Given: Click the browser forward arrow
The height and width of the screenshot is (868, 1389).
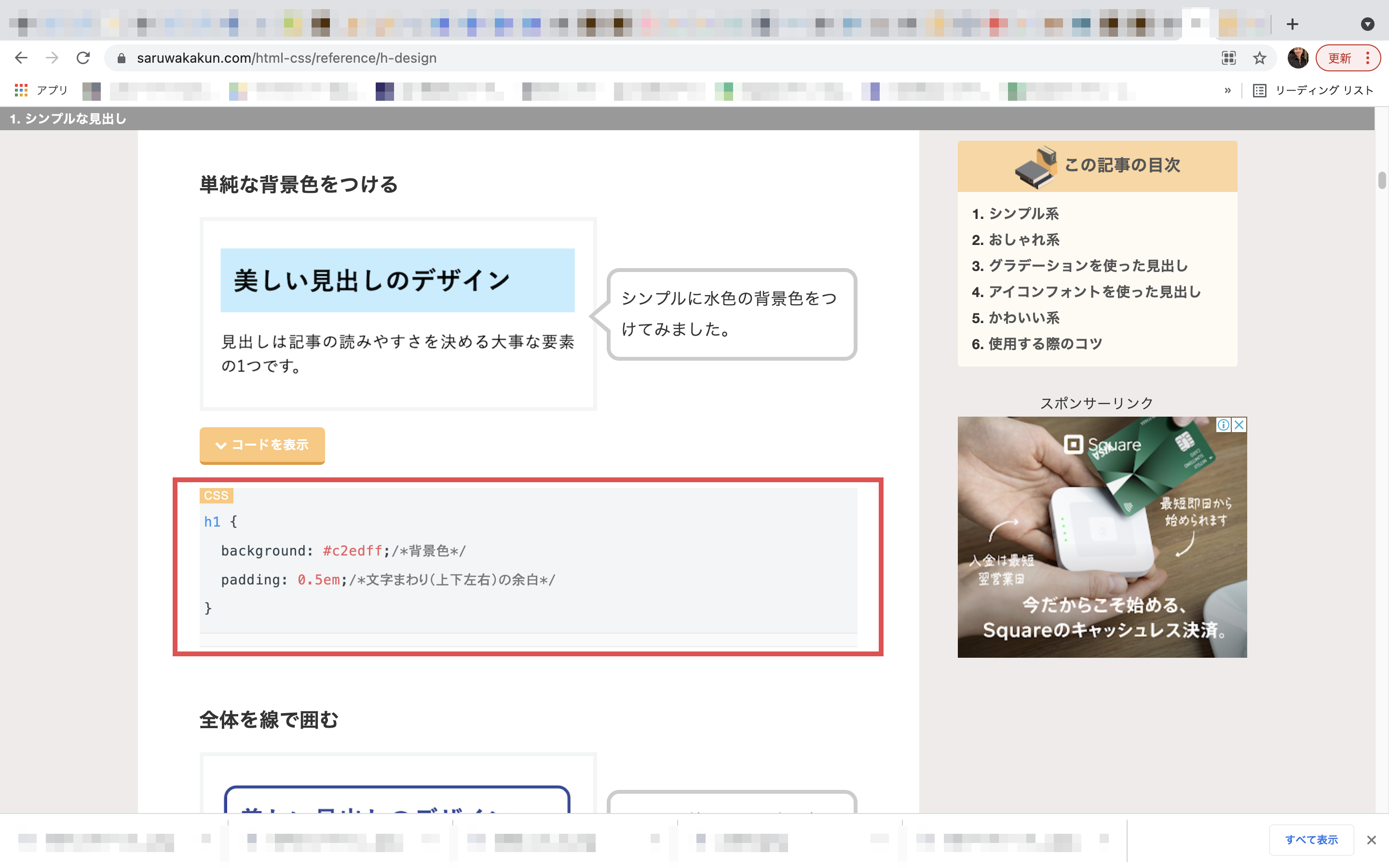Looking at the screenshot, I should tap(52, 58).
